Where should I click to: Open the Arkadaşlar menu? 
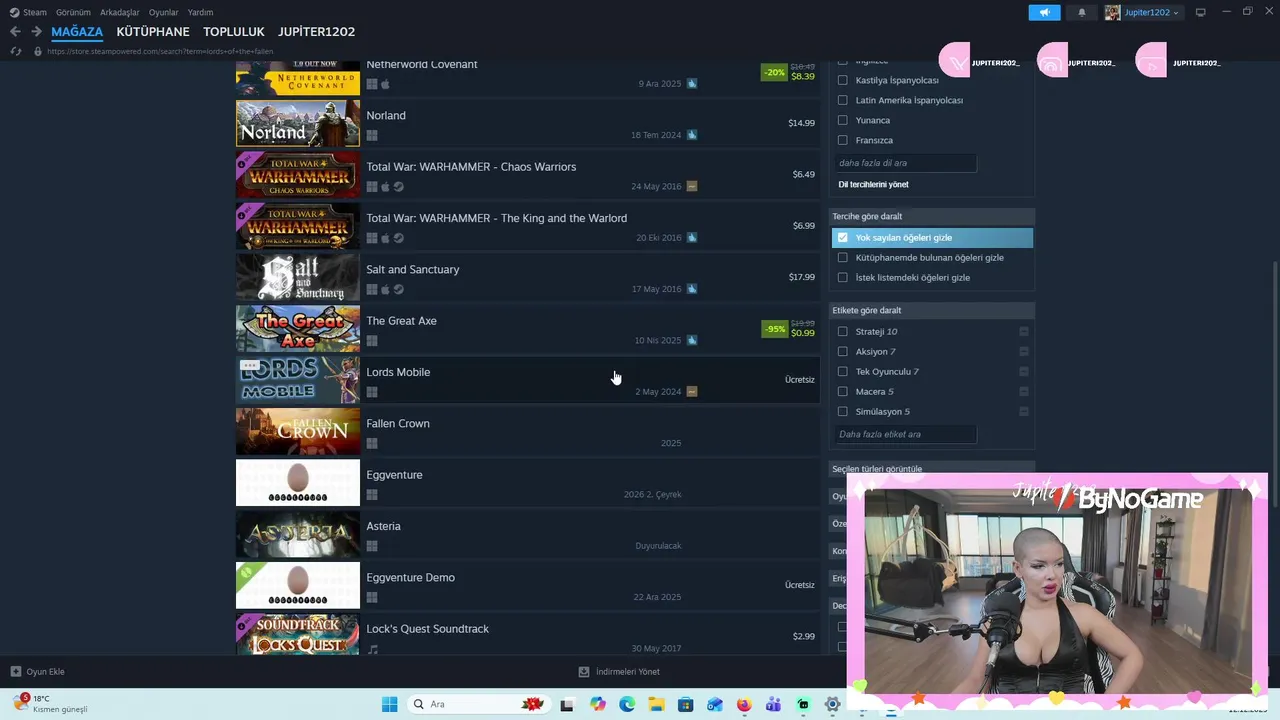(x=119, y=12)
